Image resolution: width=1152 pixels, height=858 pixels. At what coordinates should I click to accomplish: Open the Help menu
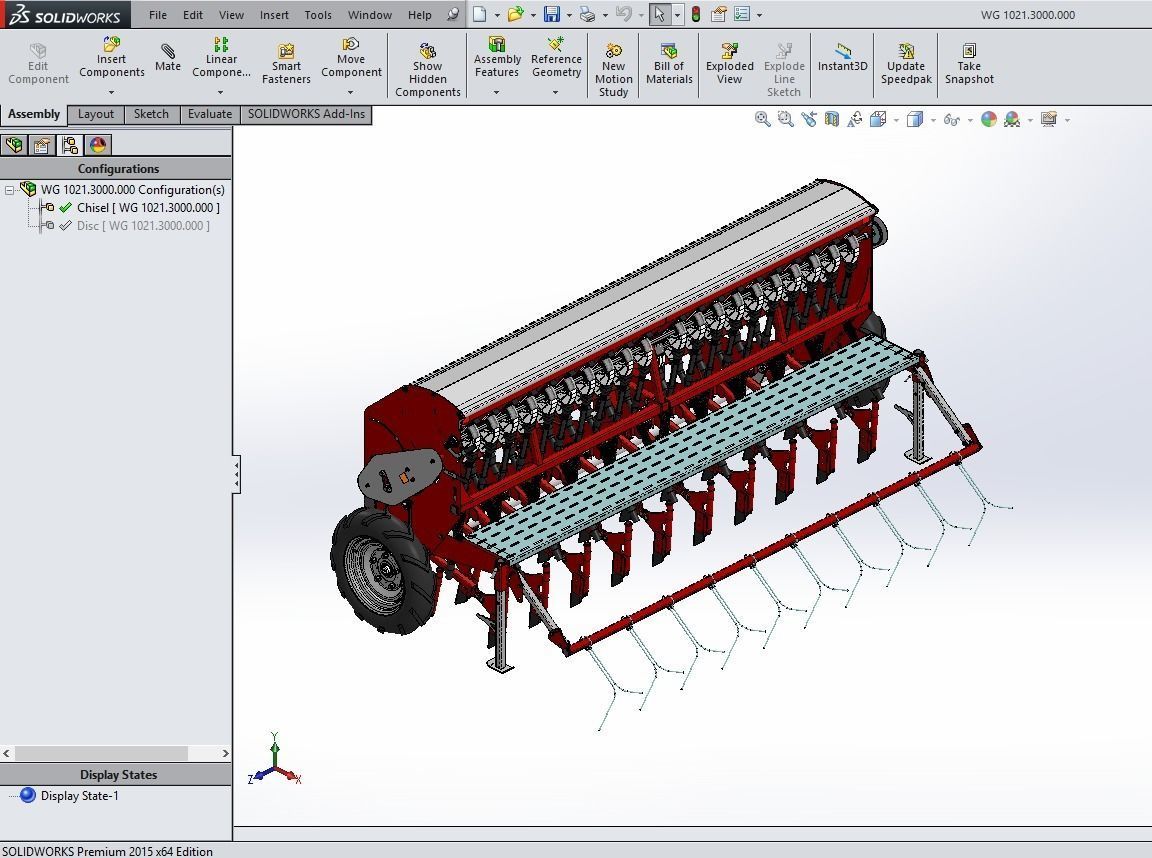pyautogui.click(x=420, y=15)
